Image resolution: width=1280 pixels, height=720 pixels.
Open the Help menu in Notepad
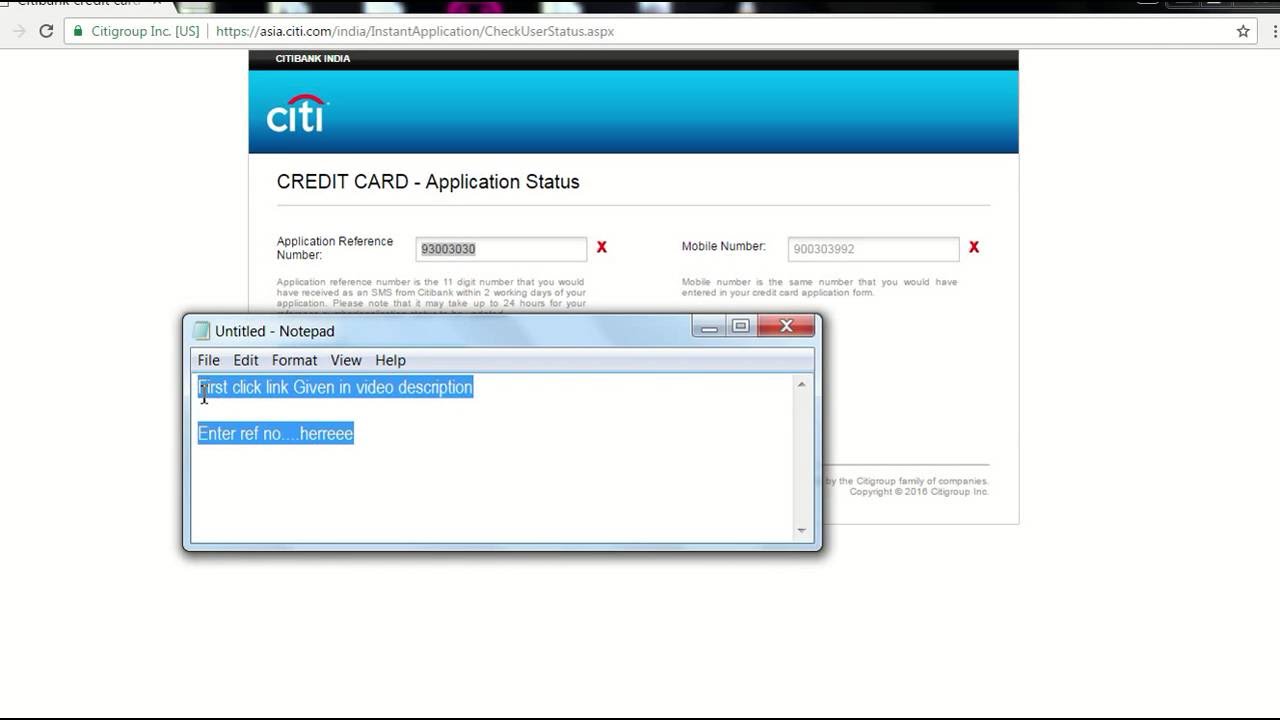pyautogui.click(x=390, y=360)
